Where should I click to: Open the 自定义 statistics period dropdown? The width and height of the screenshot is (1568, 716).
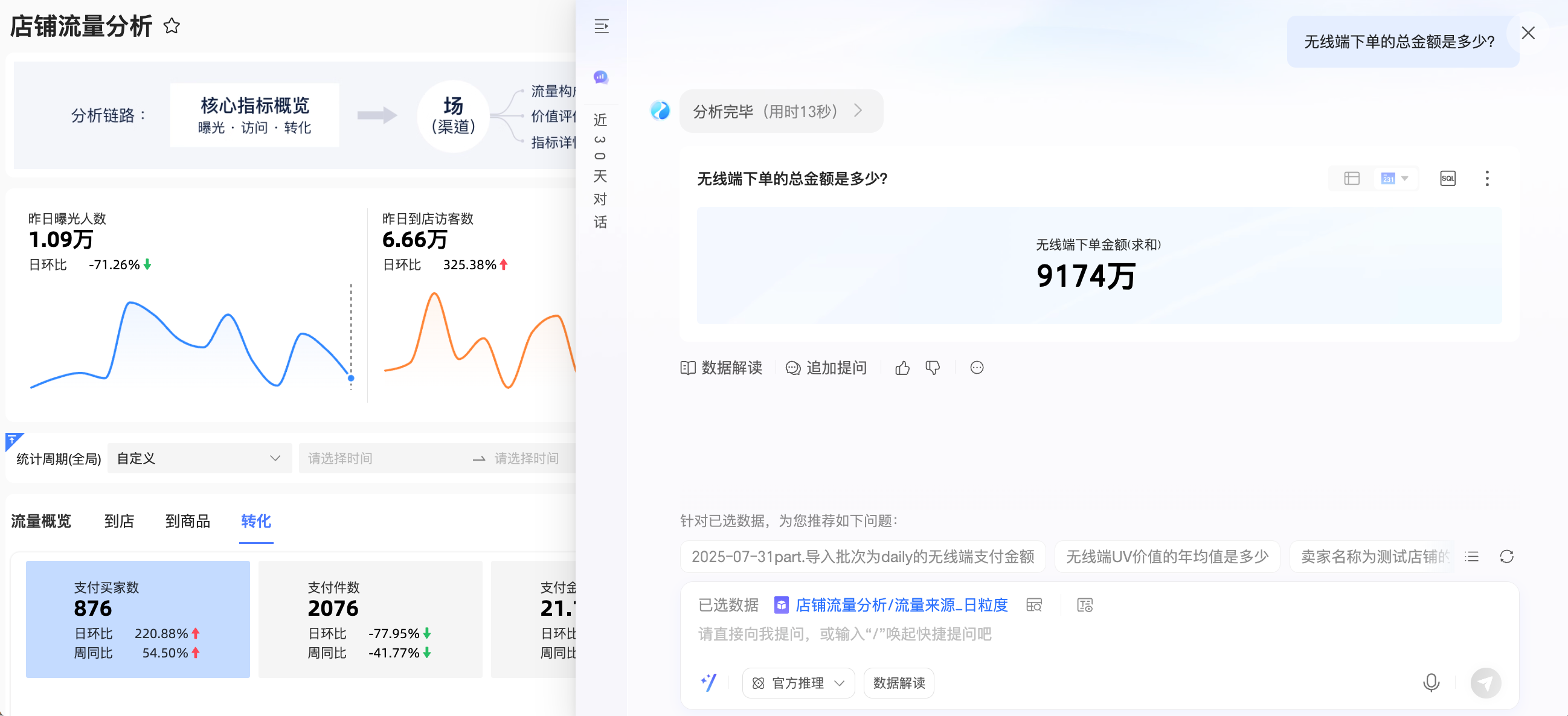[x=199, y=458]
